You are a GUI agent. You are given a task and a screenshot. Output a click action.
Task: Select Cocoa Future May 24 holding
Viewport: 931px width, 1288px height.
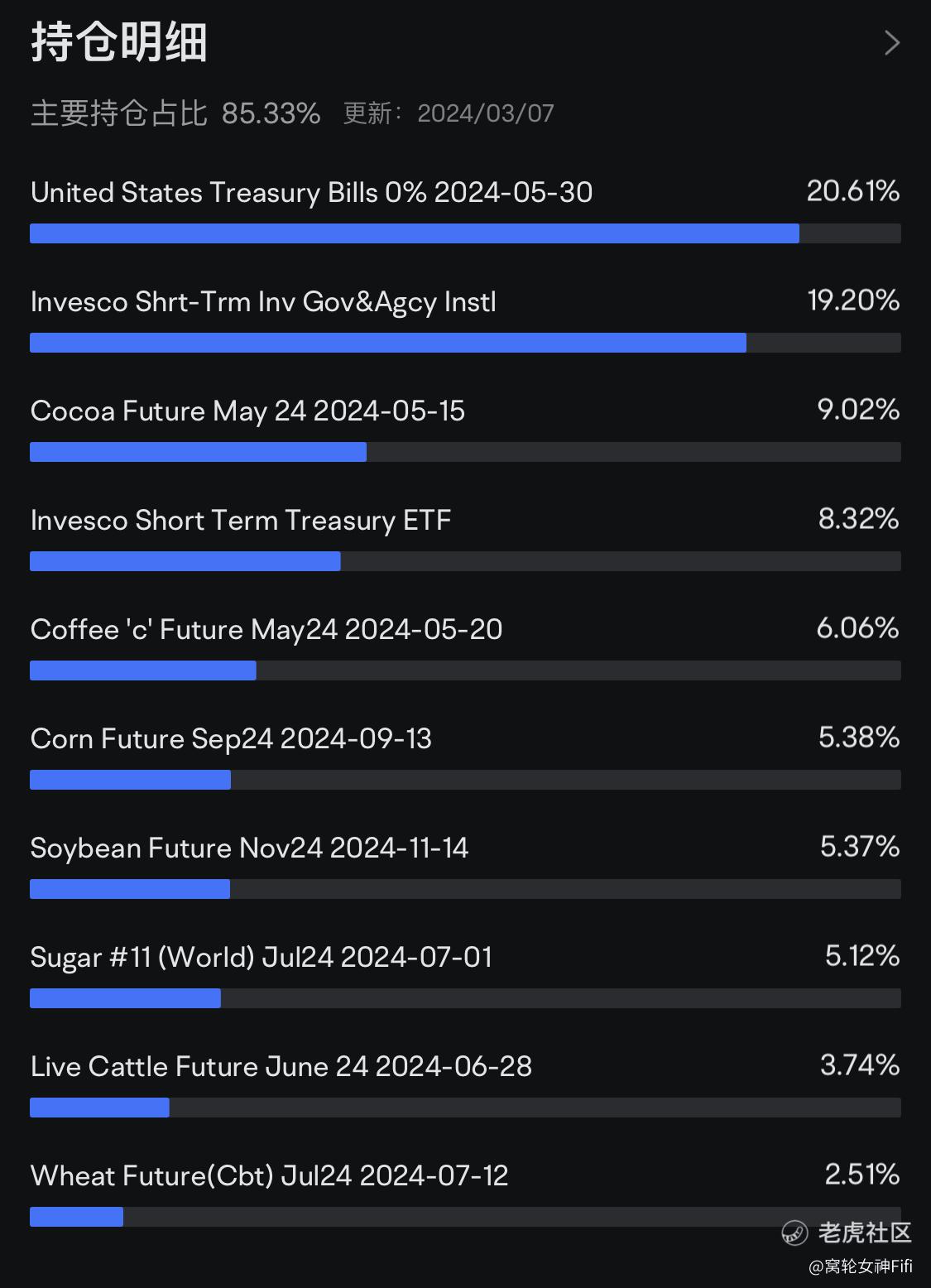coord(247,411)
